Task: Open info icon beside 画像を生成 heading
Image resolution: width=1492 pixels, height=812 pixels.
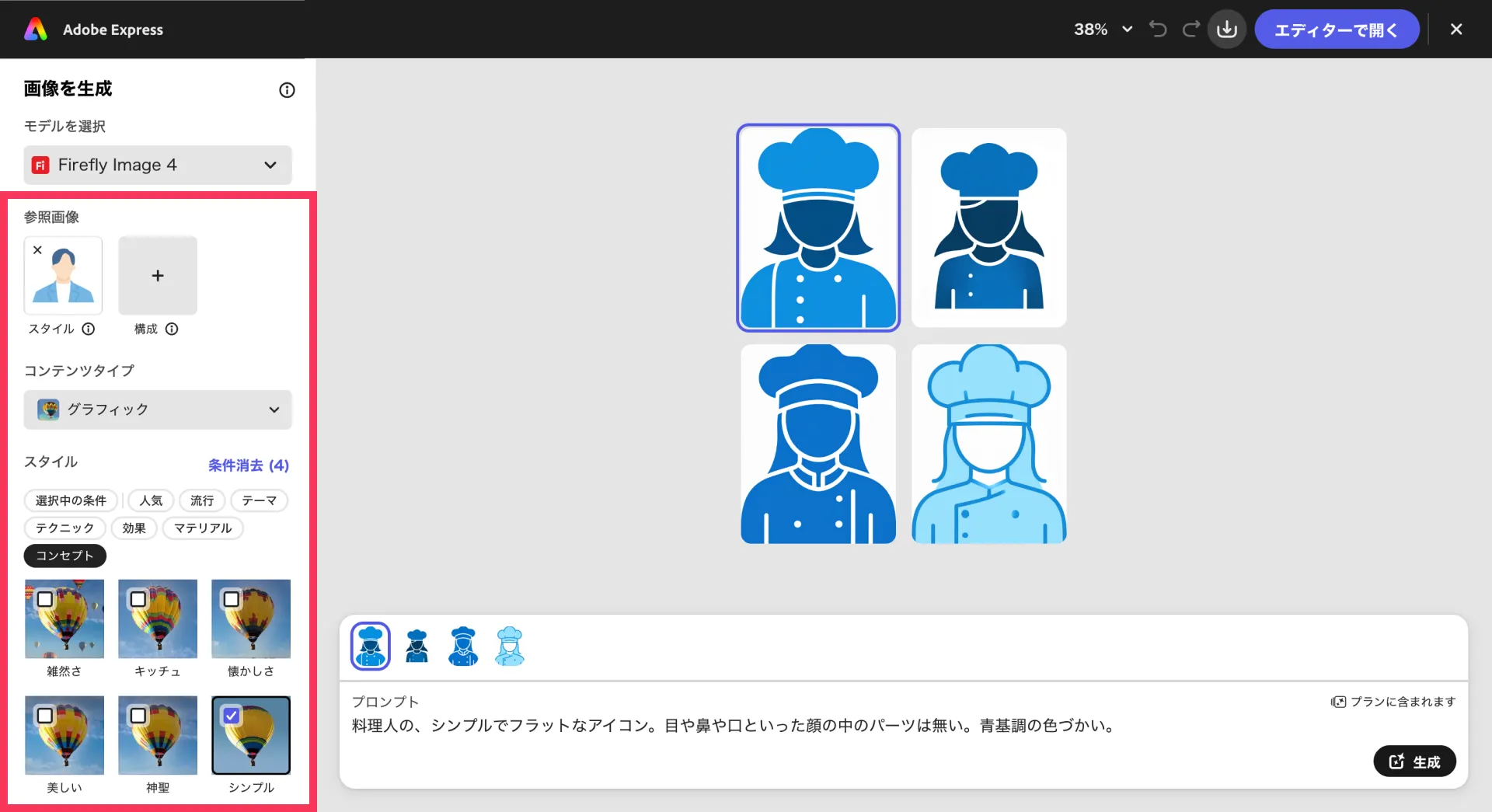Action: pyautogui.click(x=287, y=90)
